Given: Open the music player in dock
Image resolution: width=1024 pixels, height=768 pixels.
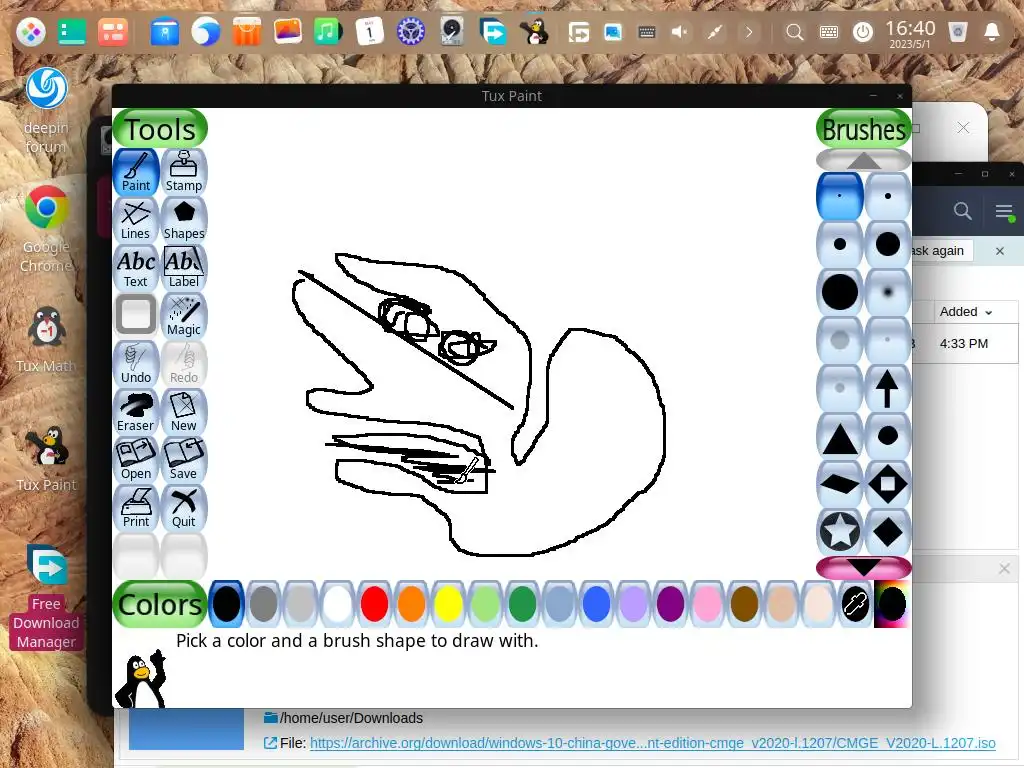Looking at the screenshot, I should (x=328, y=31).
